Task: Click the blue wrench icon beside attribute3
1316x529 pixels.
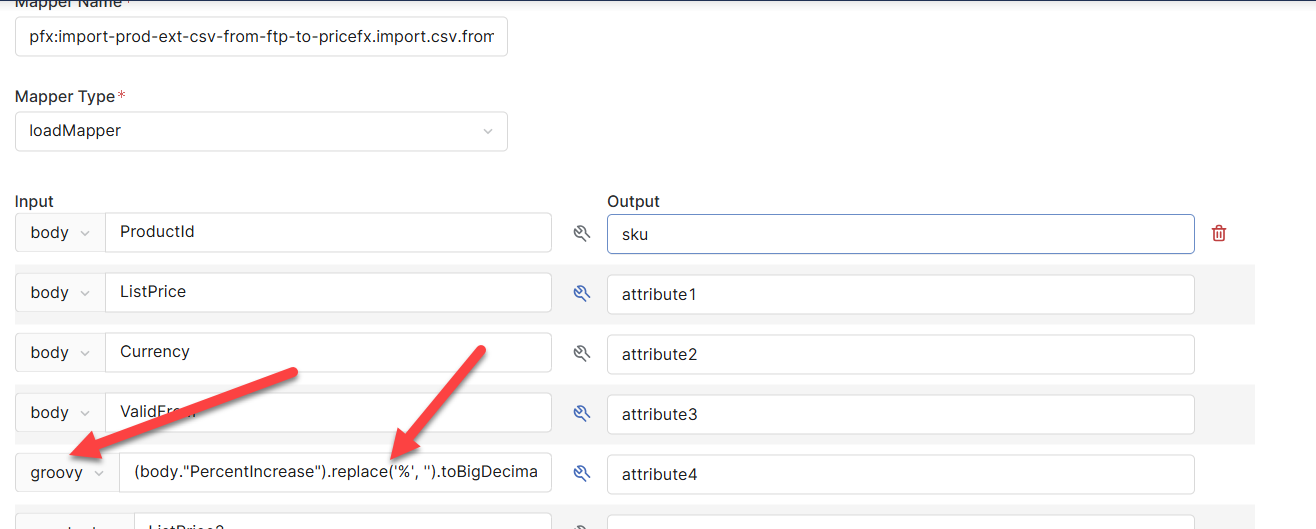Action: (x=580, y=413)
